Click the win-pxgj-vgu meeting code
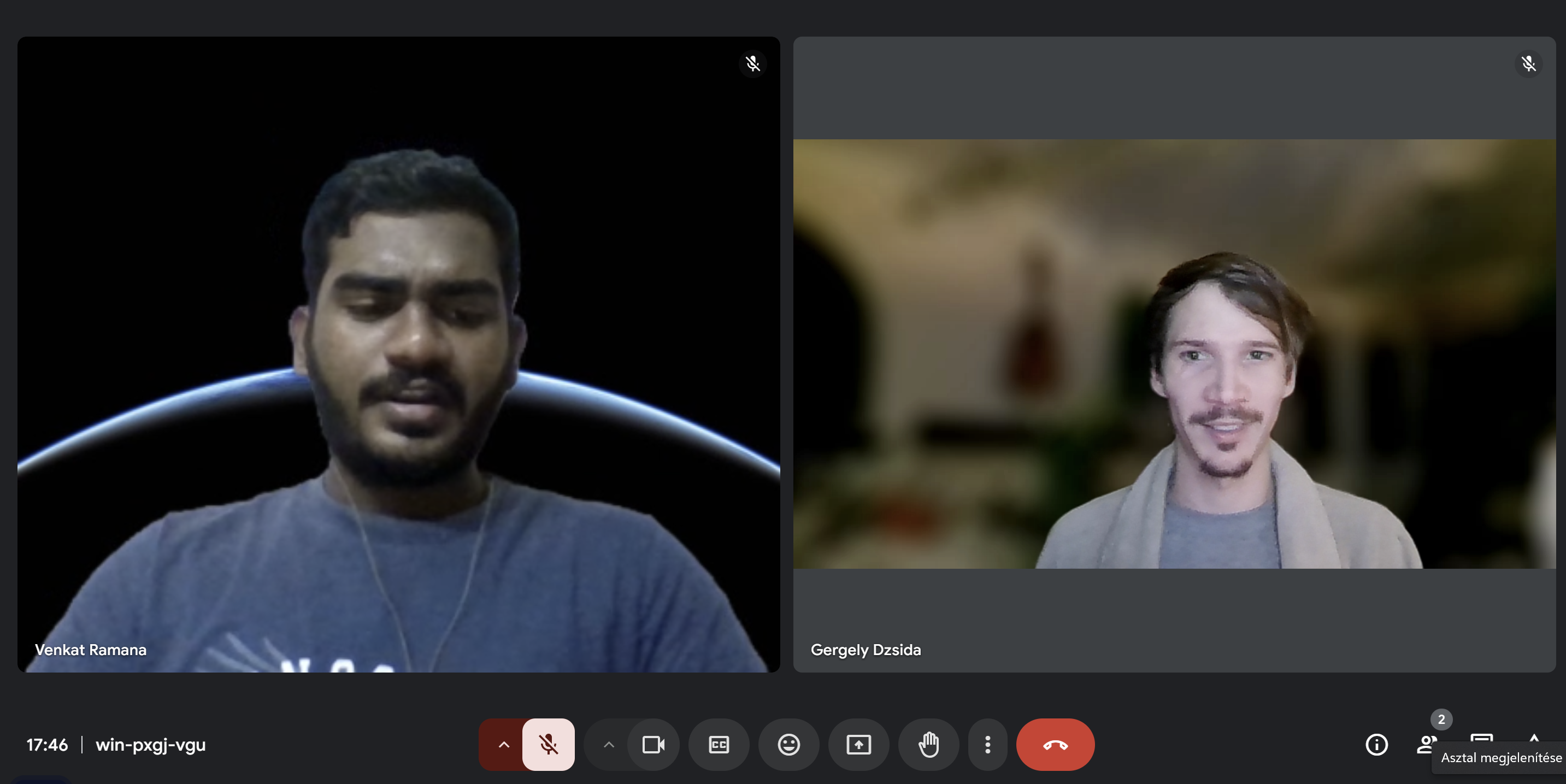The image size is (1566, 784). pyautogui.click(x=151, y=744)
